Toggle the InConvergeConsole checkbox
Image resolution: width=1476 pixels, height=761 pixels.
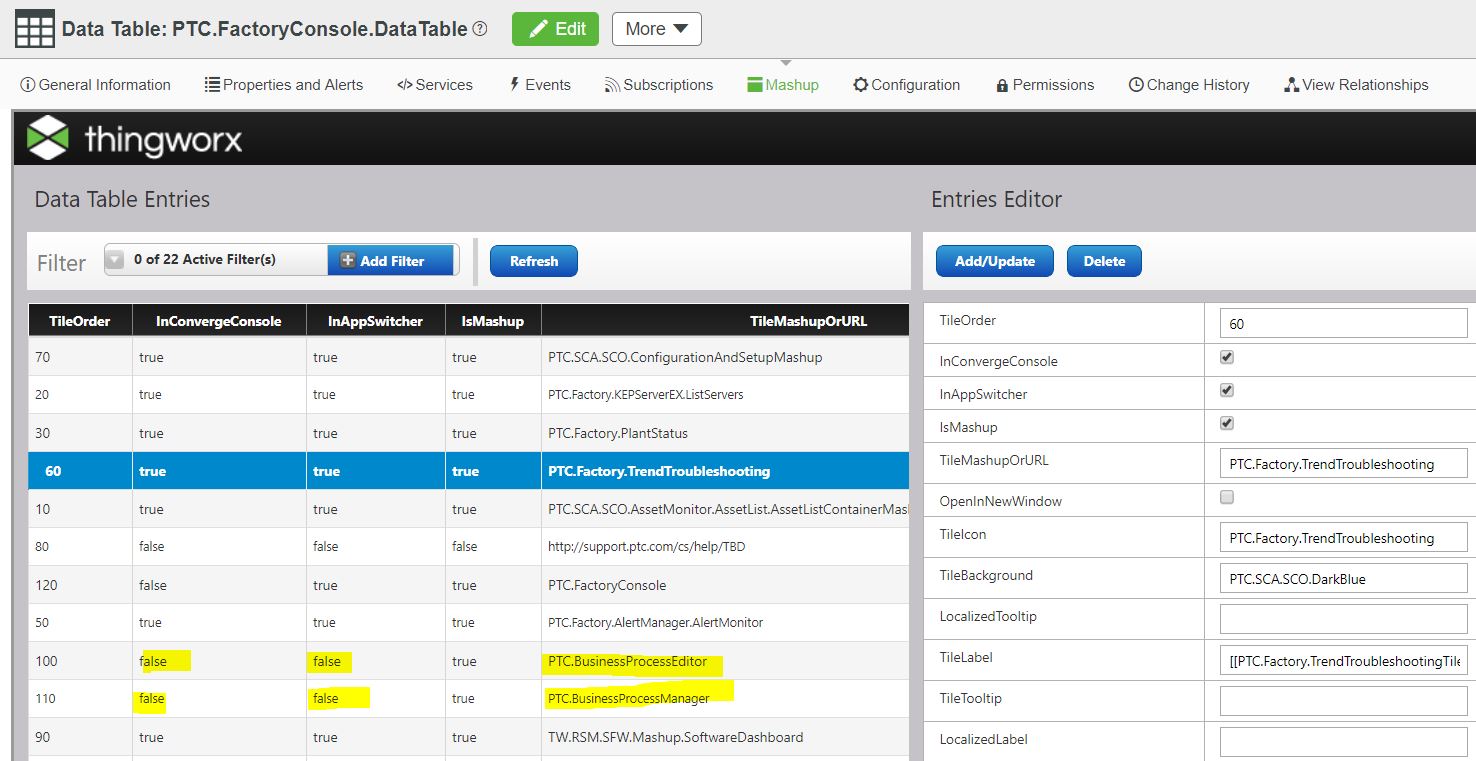tap(1227, 357)
